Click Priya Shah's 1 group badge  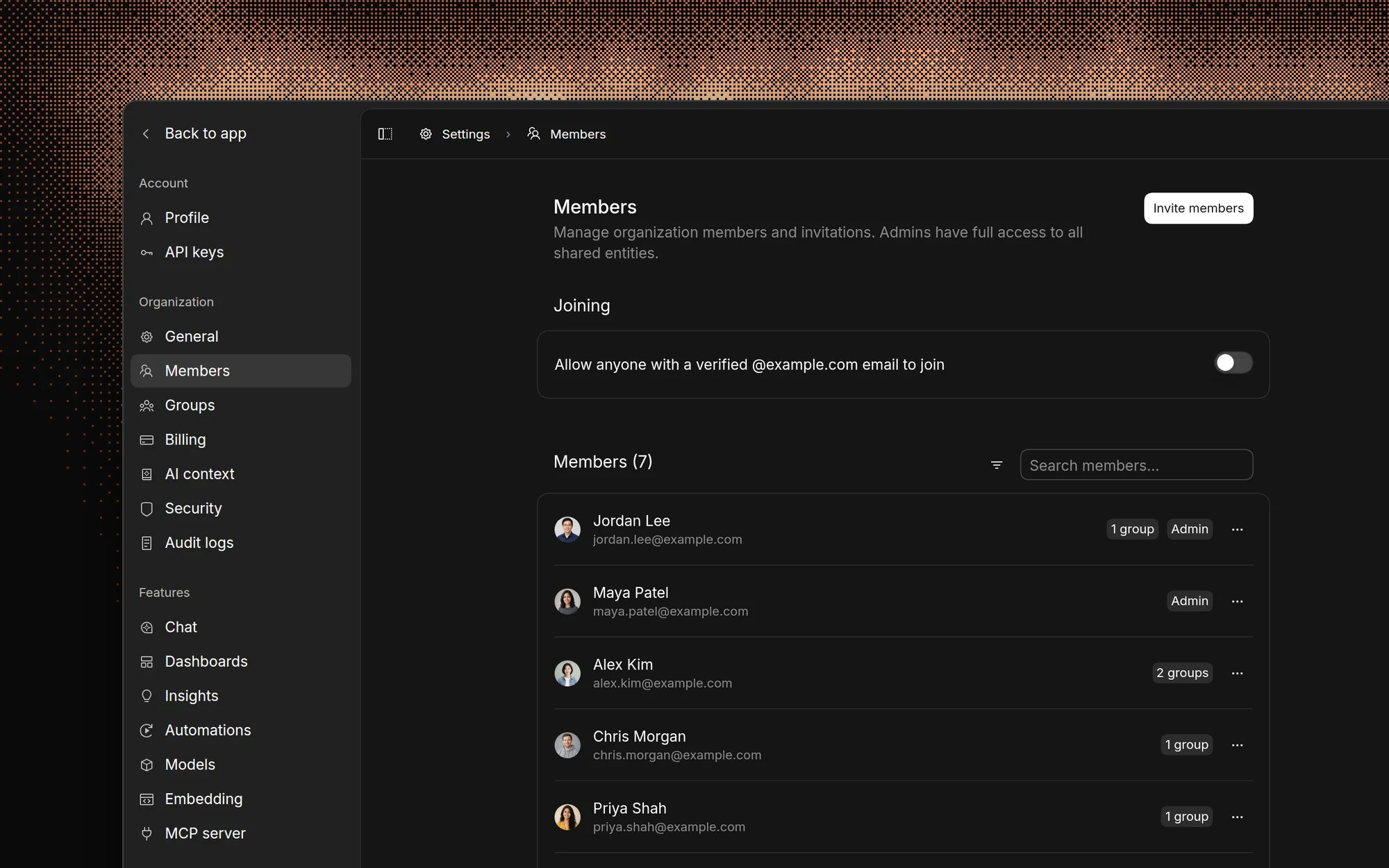[x=1186, y=817]
